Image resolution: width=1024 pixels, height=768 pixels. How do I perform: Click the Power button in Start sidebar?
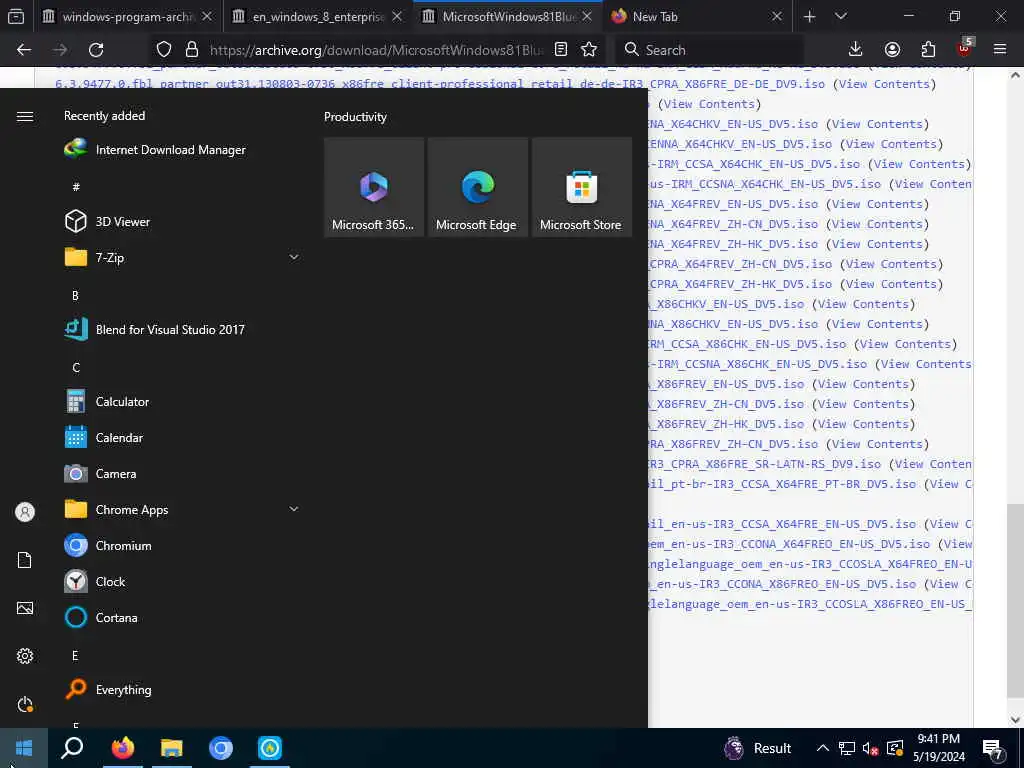tap(25, 704)
